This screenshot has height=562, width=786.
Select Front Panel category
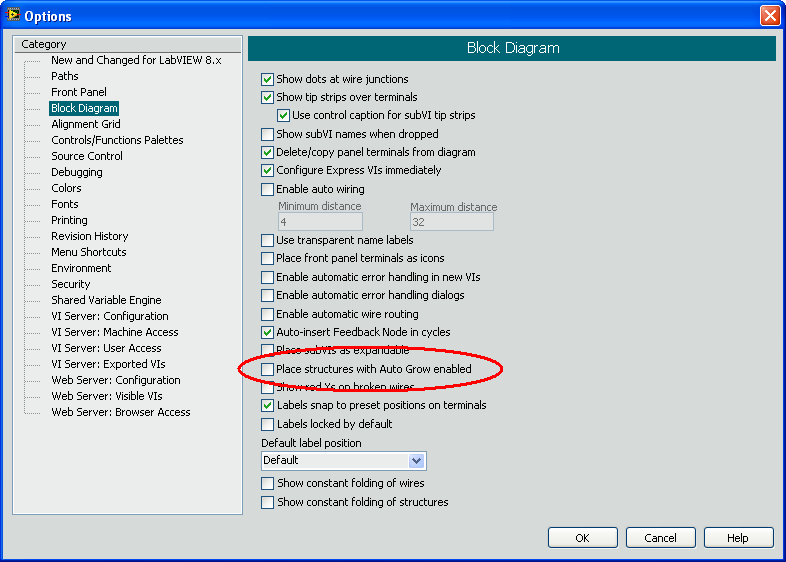tap(79, 92)
